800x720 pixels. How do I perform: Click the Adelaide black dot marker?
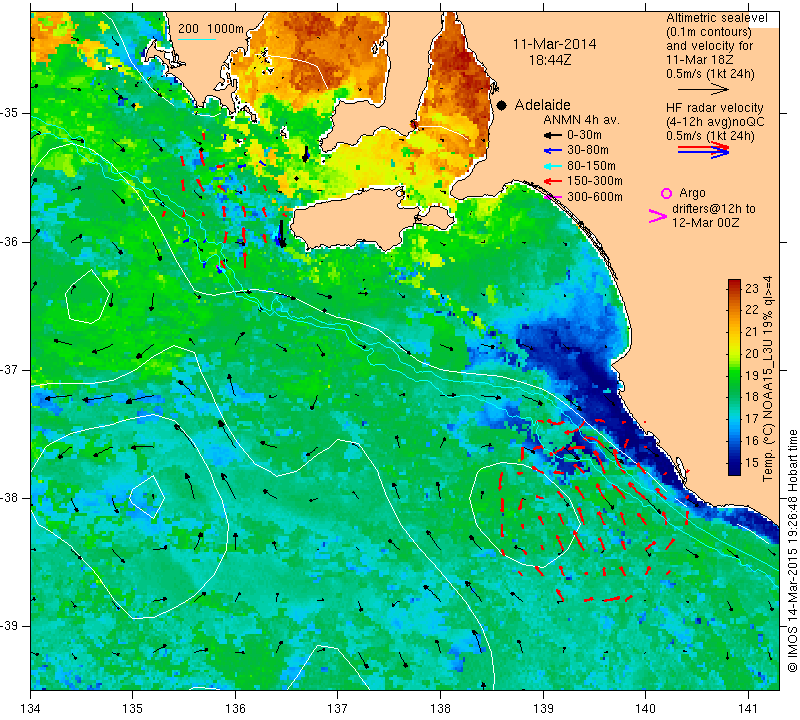(502, 105)
